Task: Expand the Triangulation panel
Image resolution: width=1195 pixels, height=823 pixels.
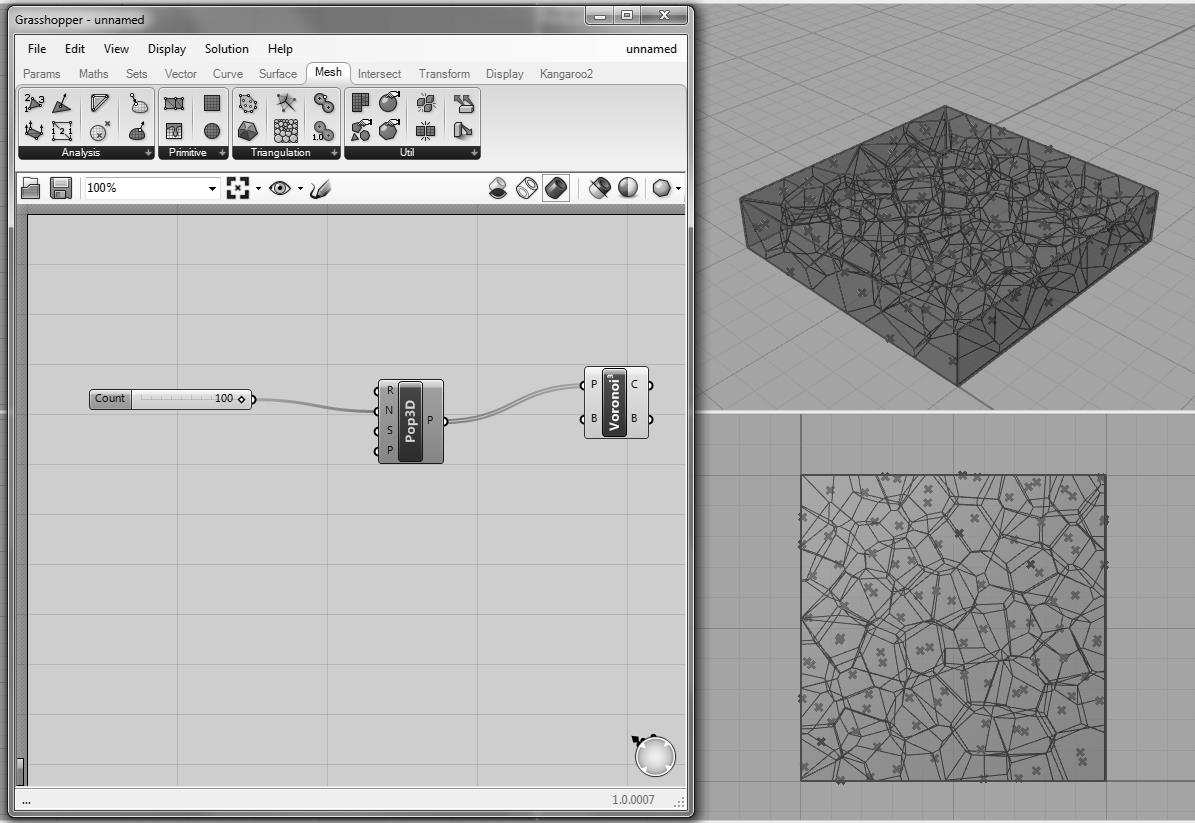Action: coord(334,153)
